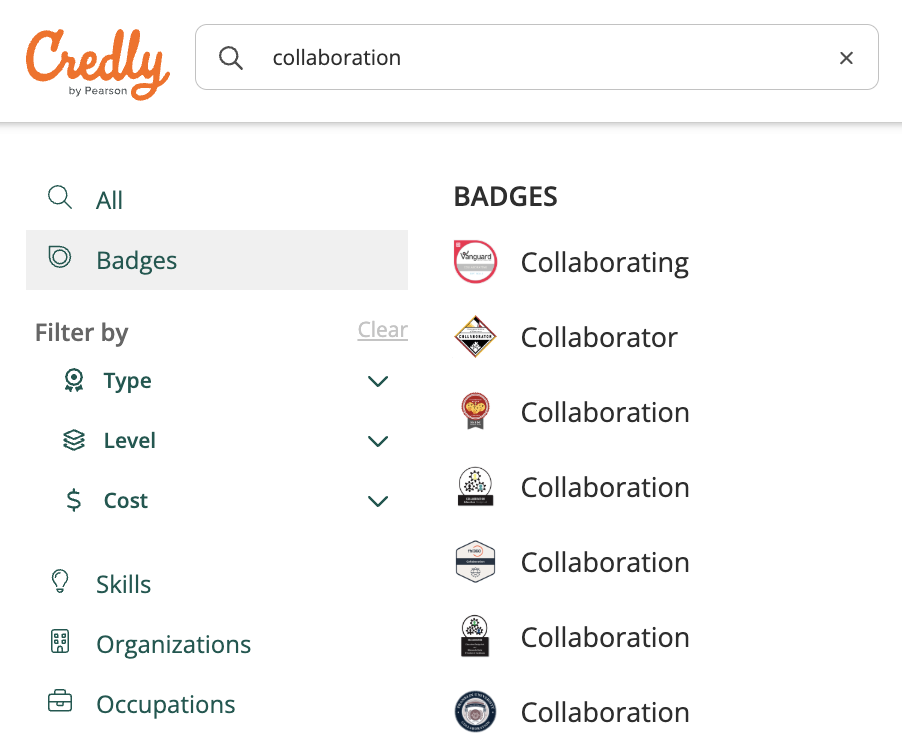This screenshot has width=902, height=742.
Task: Expand the Cost filter dropdown
Action: [x=378, y=501]
